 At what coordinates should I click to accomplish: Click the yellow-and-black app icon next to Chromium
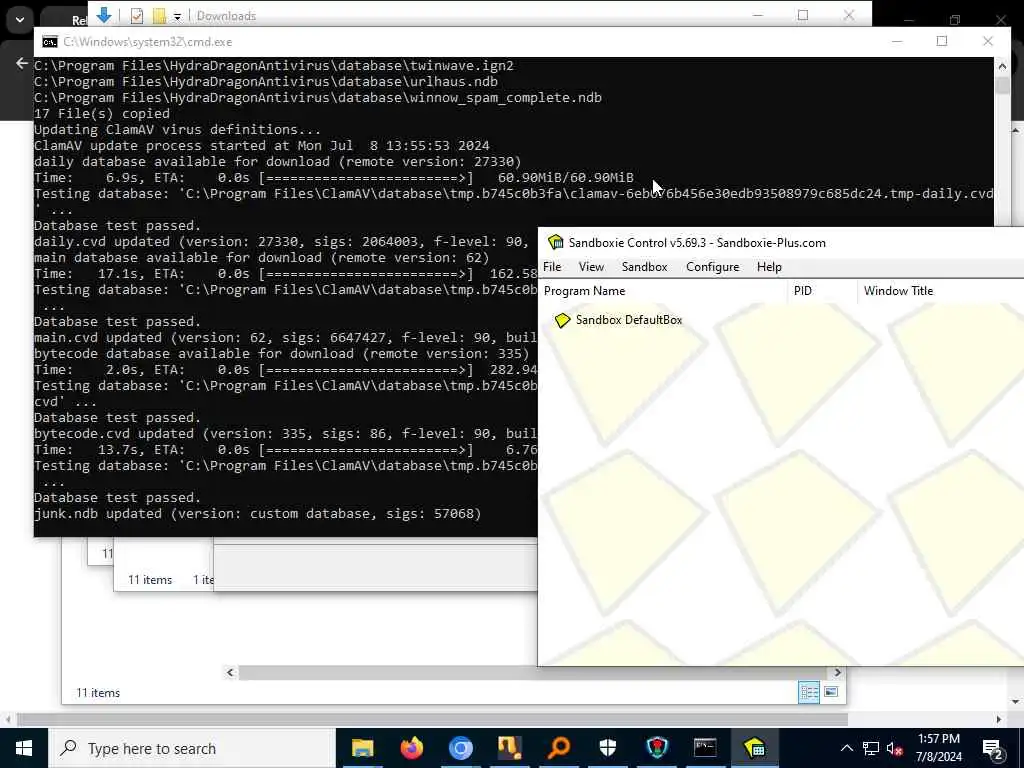click(x=509, y=748)
